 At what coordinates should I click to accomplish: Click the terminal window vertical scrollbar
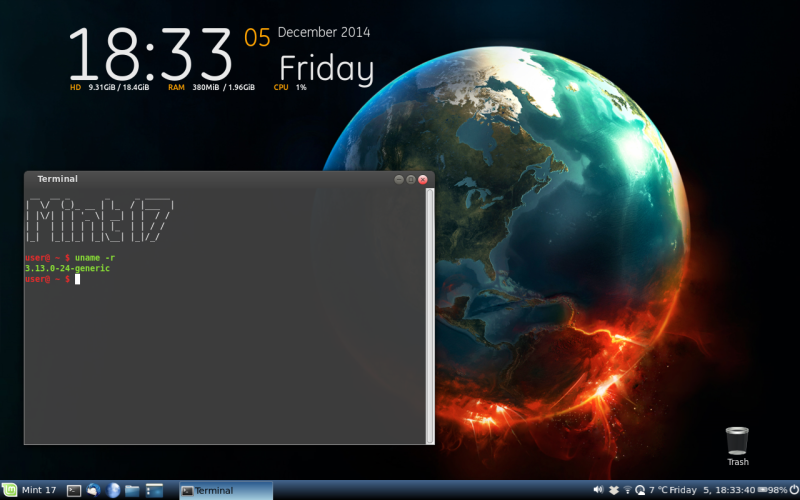(430, 300)
